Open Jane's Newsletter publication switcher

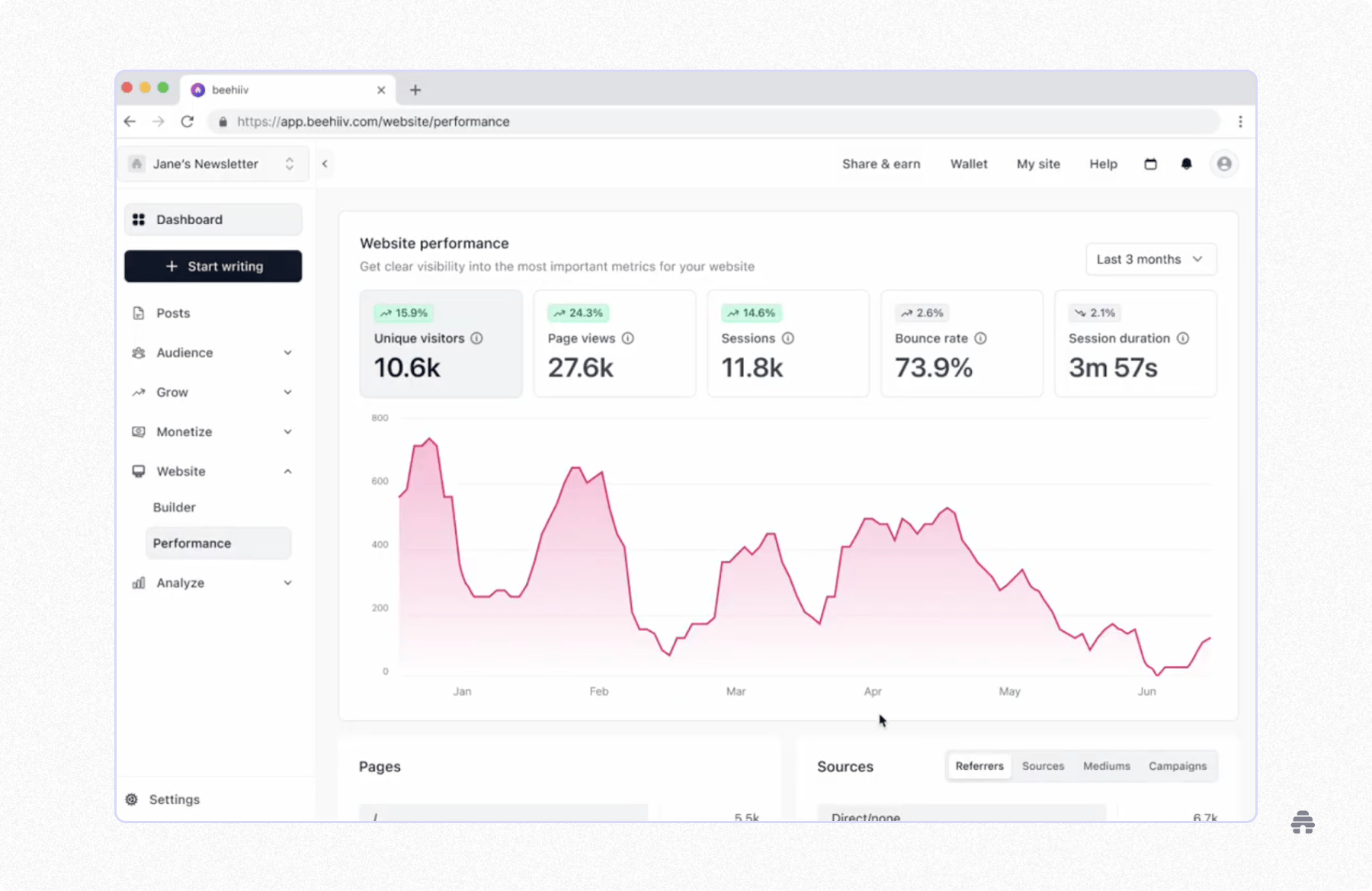click(x=213, y=164)
